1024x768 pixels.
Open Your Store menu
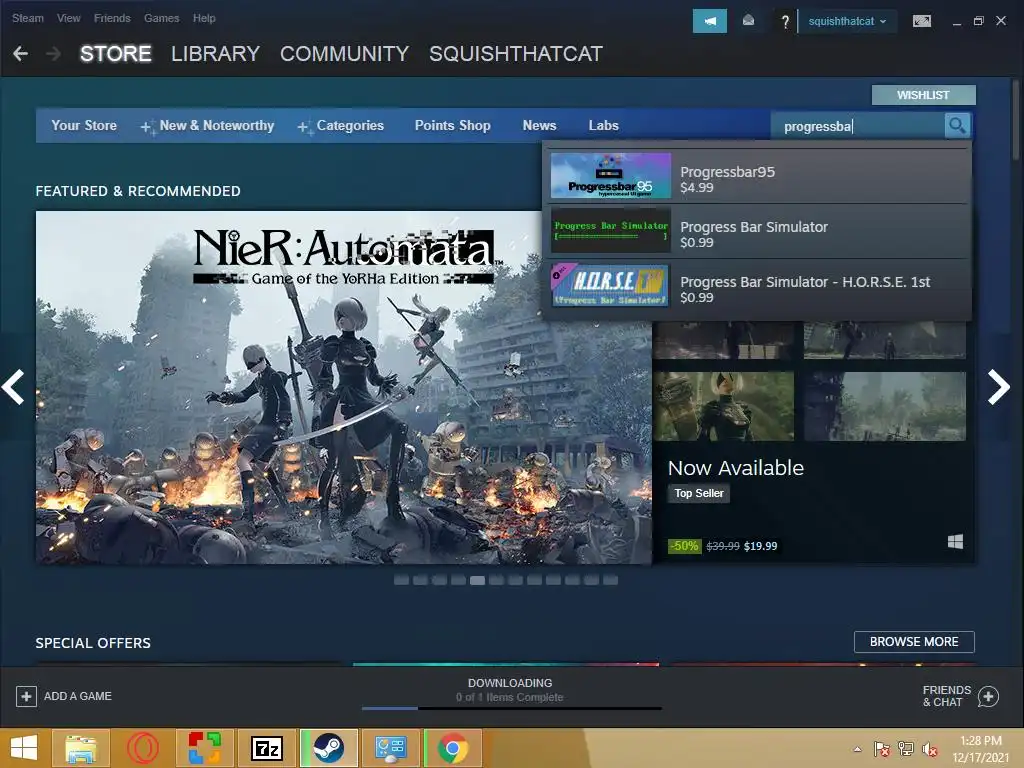coord(84,125)
